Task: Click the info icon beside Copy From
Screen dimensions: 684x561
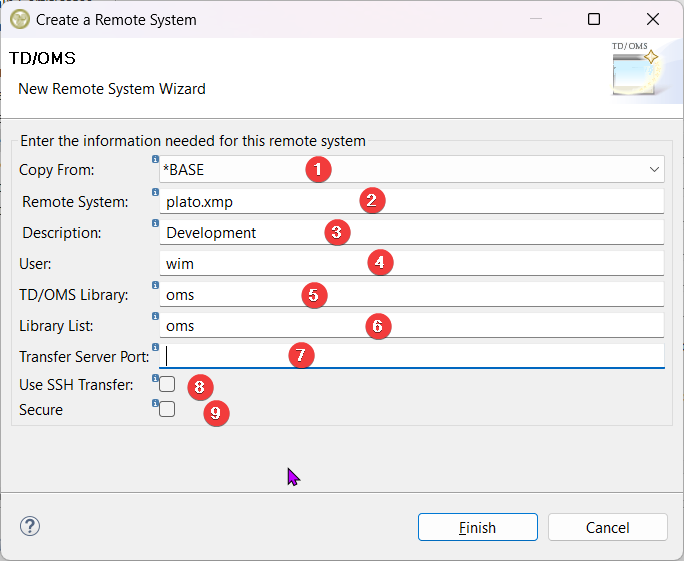Action: (155, 159)
